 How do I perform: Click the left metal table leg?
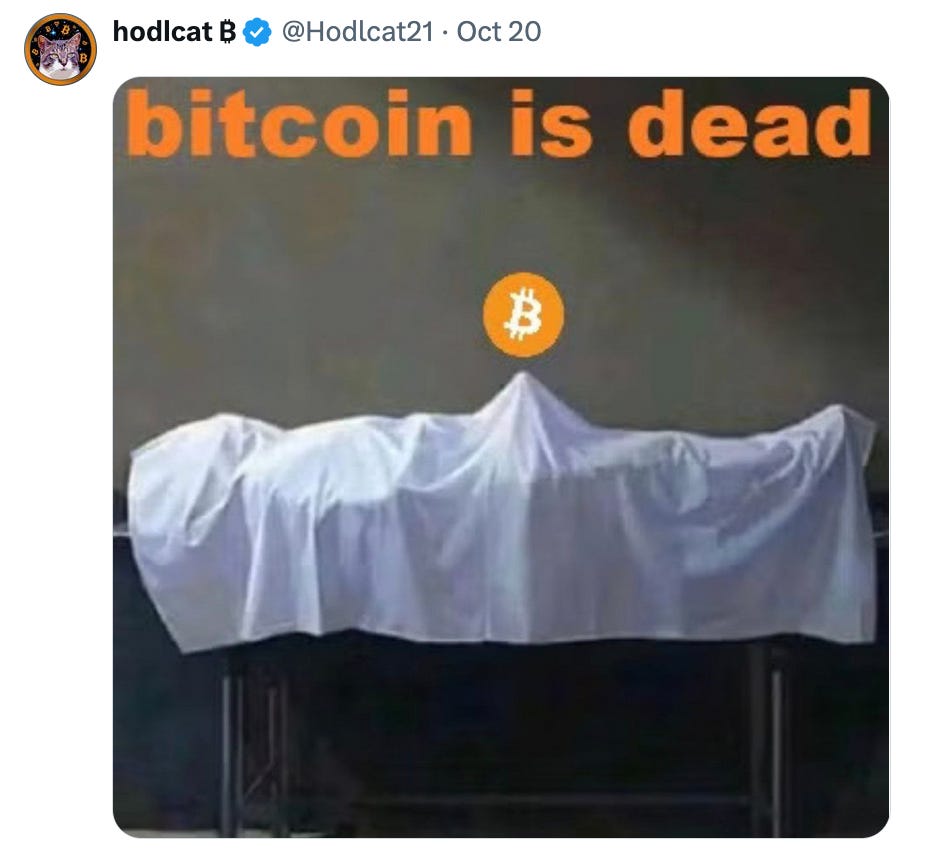(227, 745)
